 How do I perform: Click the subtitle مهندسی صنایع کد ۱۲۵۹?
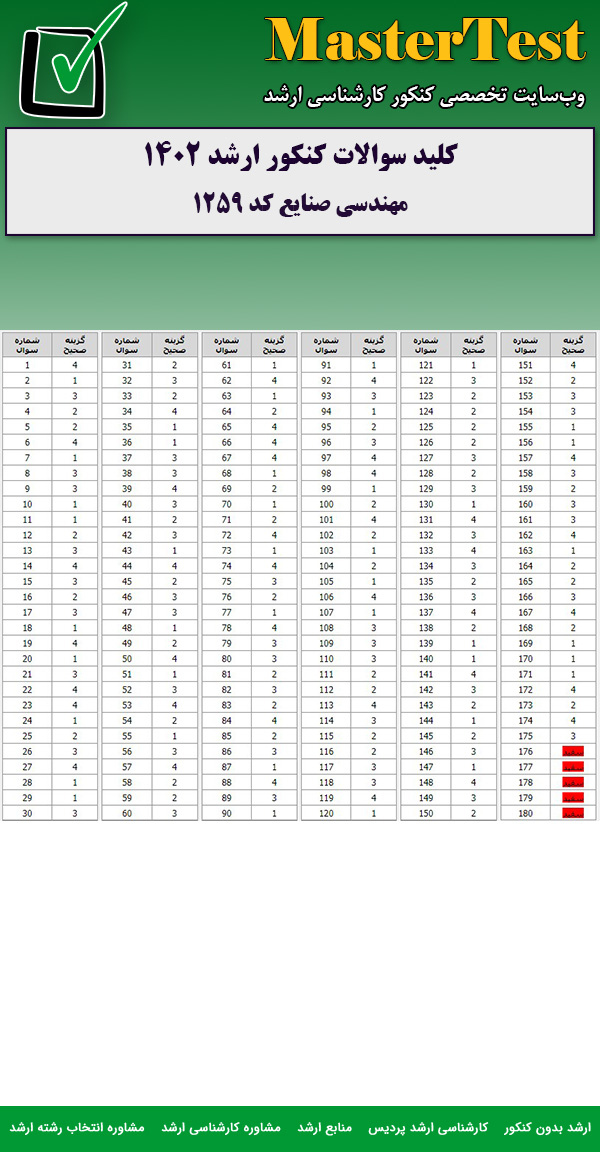[x=301, y=204]
